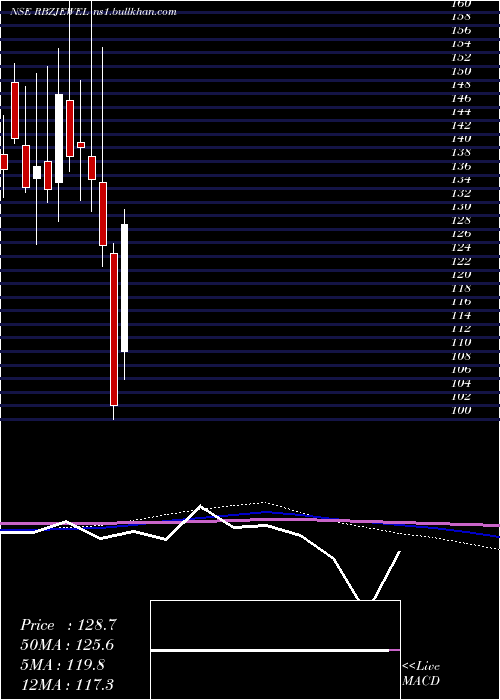500x700 pixels.
Task: Click the 100 price axis label
Action: pos(461,410)
